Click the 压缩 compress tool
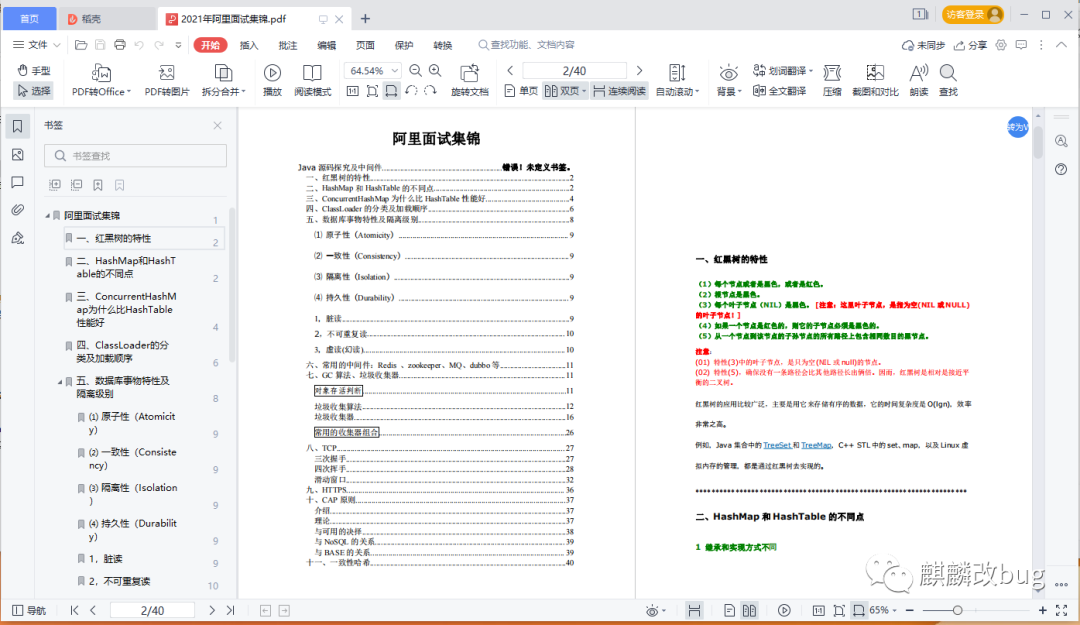Viewport: 1080px width, 625px height. coord(832,81)
